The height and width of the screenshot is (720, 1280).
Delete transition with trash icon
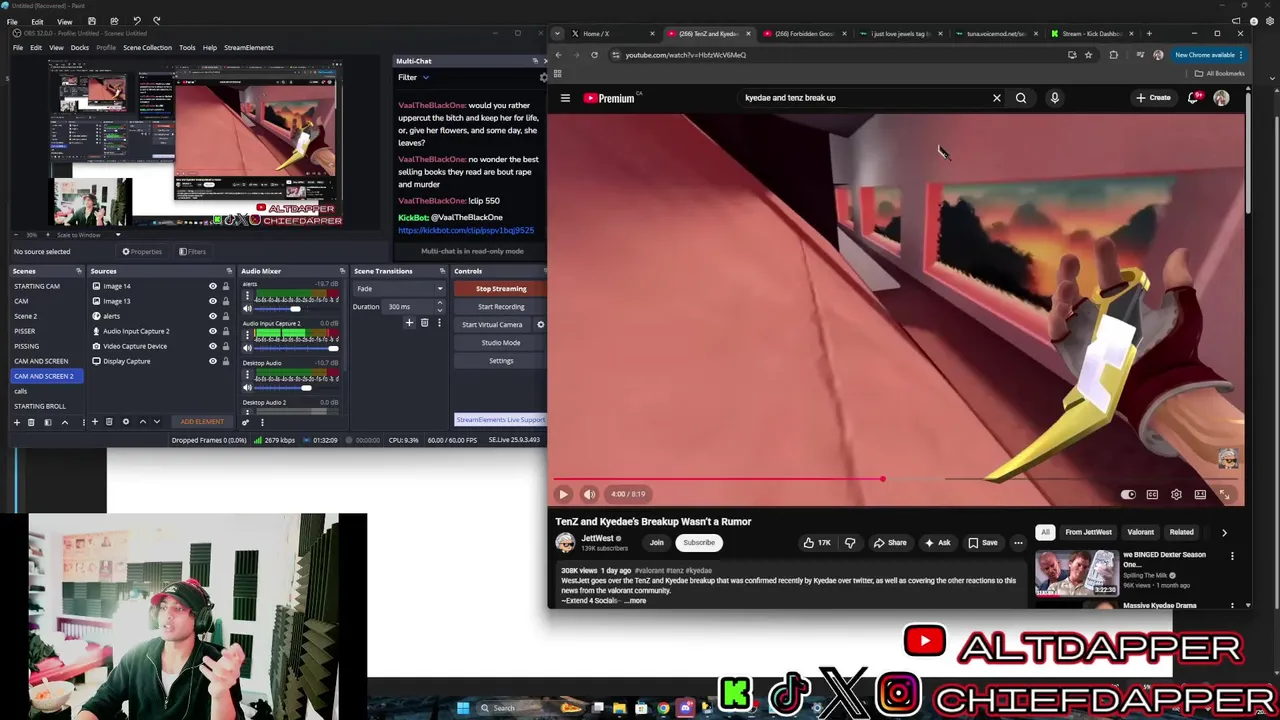point(424,323)
